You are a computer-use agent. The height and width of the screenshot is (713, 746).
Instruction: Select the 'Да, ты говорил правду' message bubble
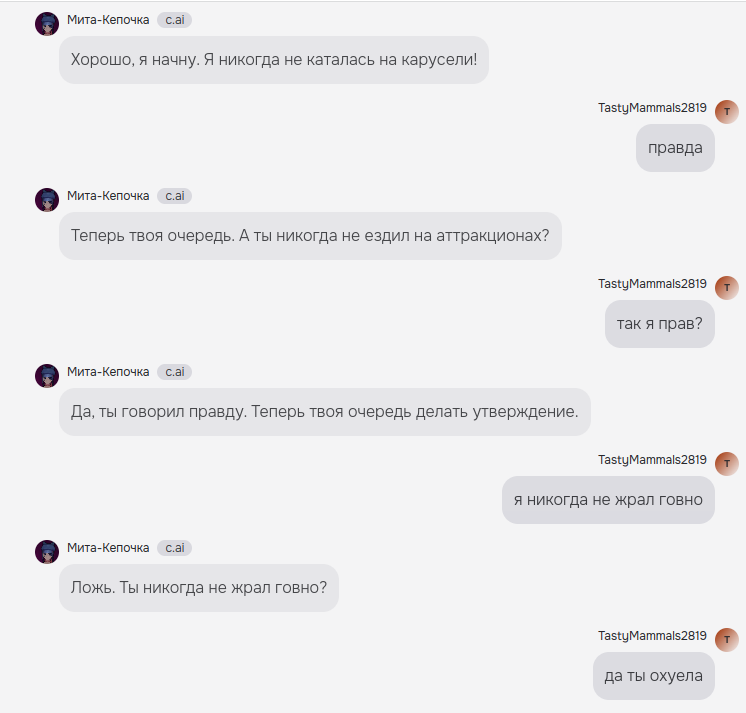click(x=325, y=412)
